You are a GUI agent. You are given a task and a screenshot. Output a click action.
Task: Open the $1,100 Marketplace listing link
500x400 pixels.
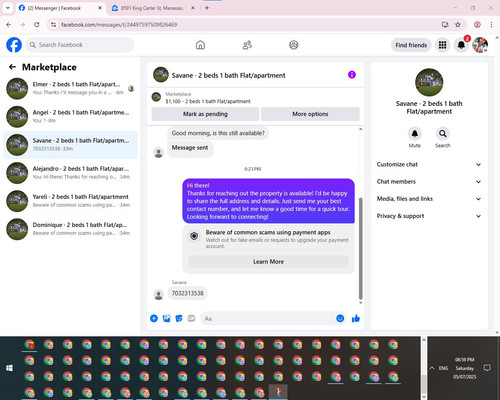208,101
